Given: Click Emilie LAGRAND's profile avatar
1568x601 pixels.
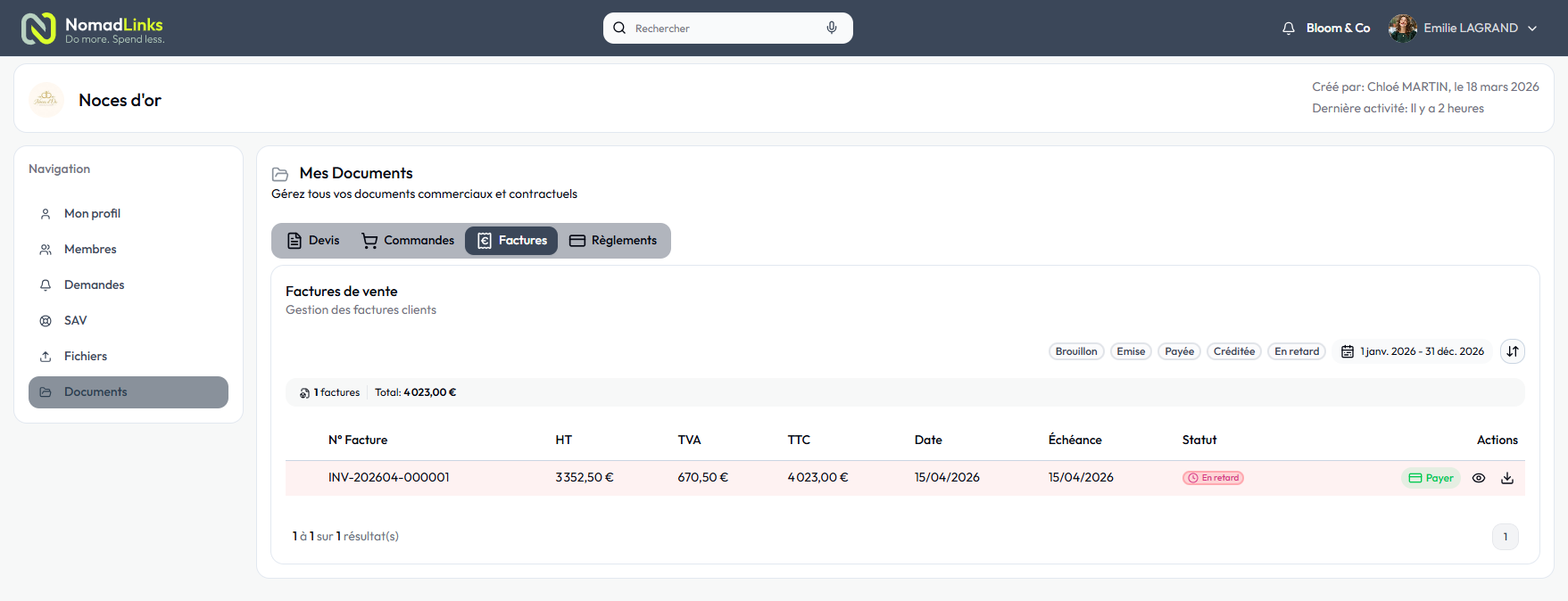Looking at the screenshot, I should (1403, 29).
